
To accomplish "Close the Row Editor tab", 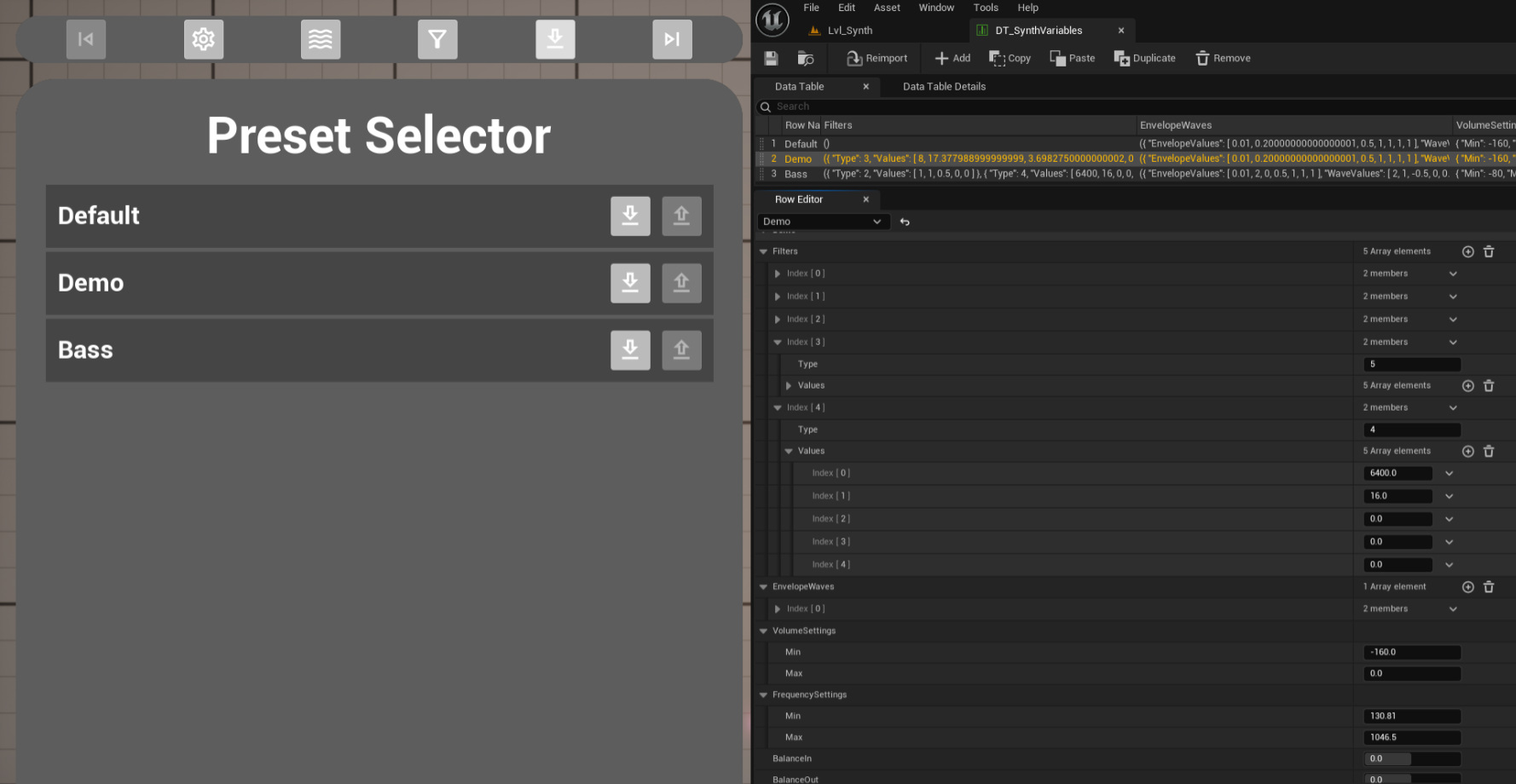I will [865, 199].
